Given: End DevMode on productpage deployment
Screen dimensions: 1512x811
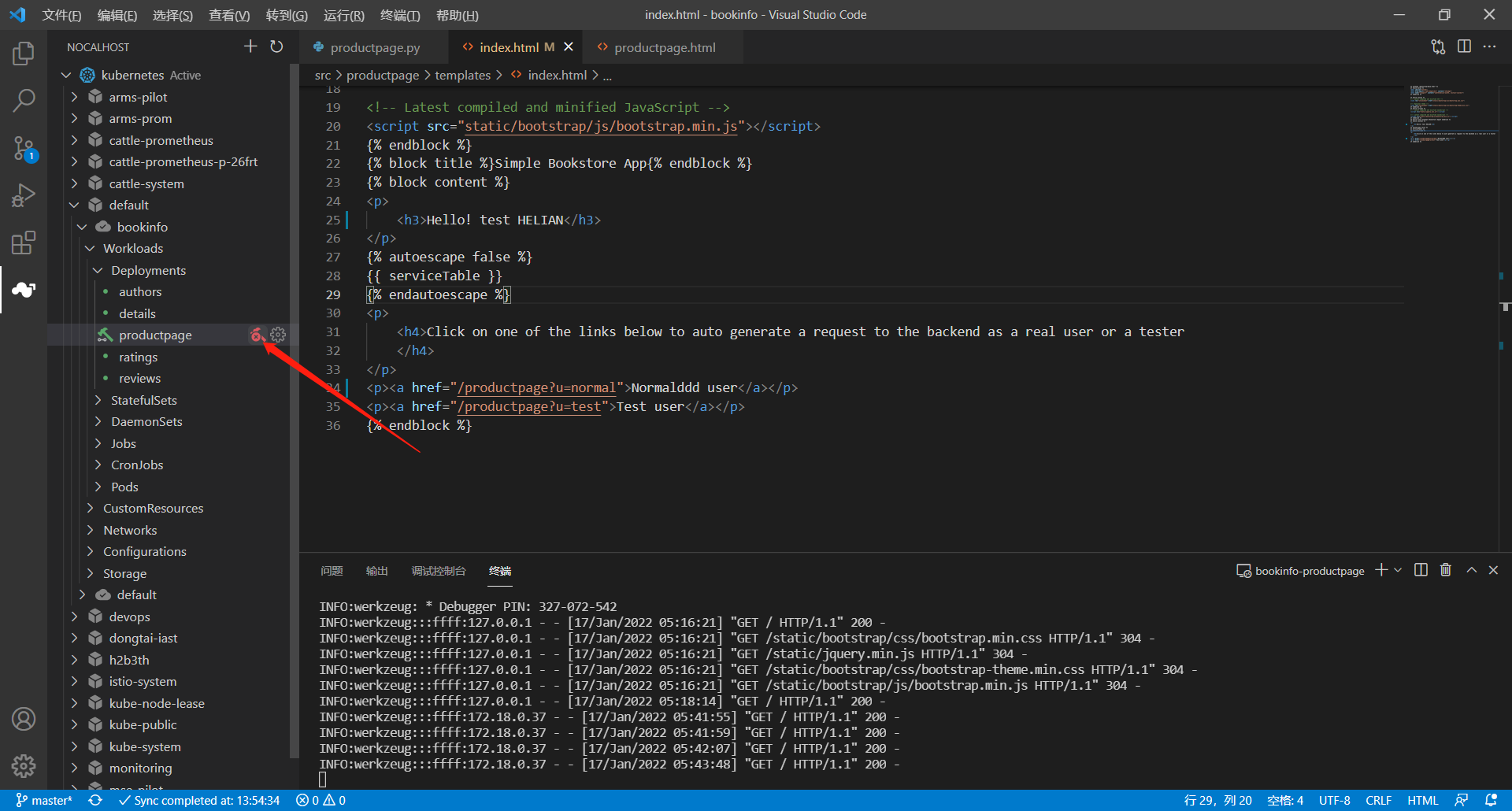Looking at the screenshot, I should pyautogui.click(x=257, y=335).
